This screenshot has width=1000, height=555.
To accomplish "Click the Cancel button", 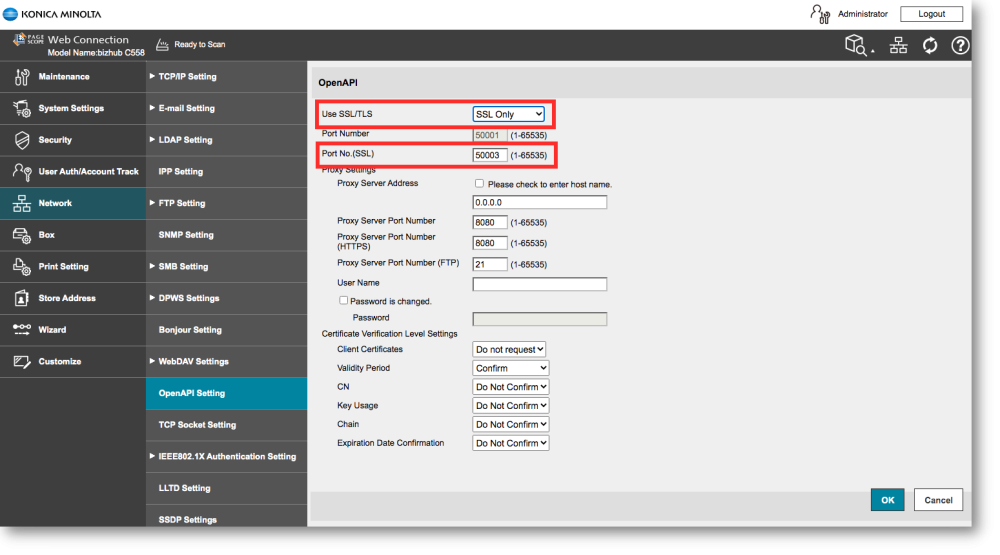I will point(938,500).
